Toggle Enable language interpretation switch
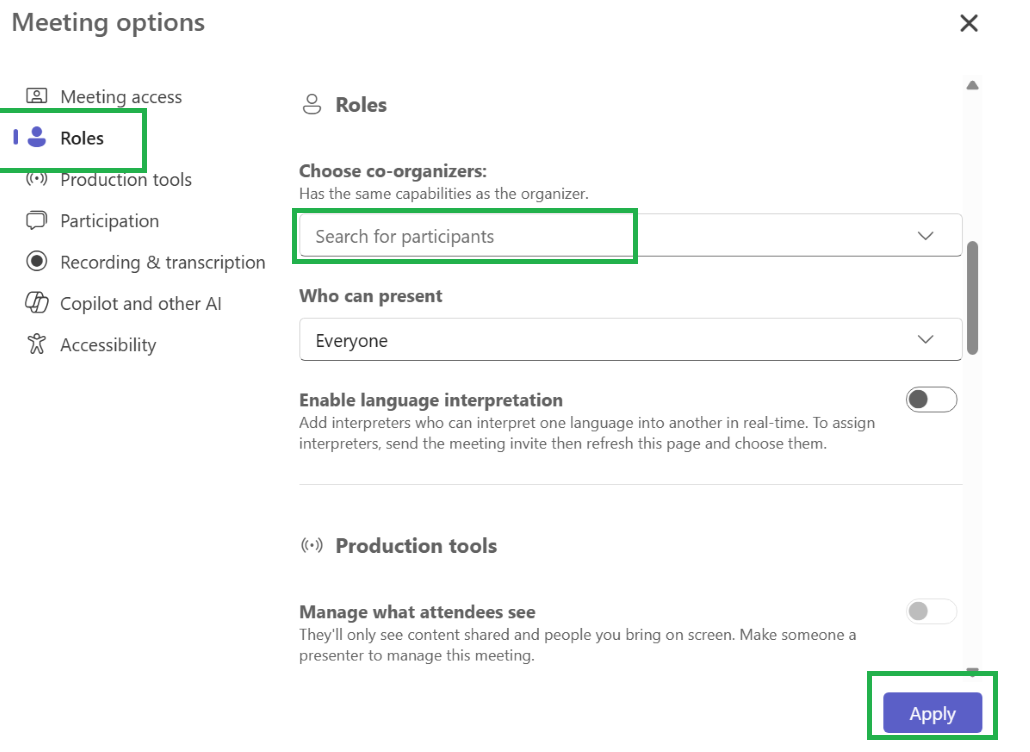 click(931, 399)
